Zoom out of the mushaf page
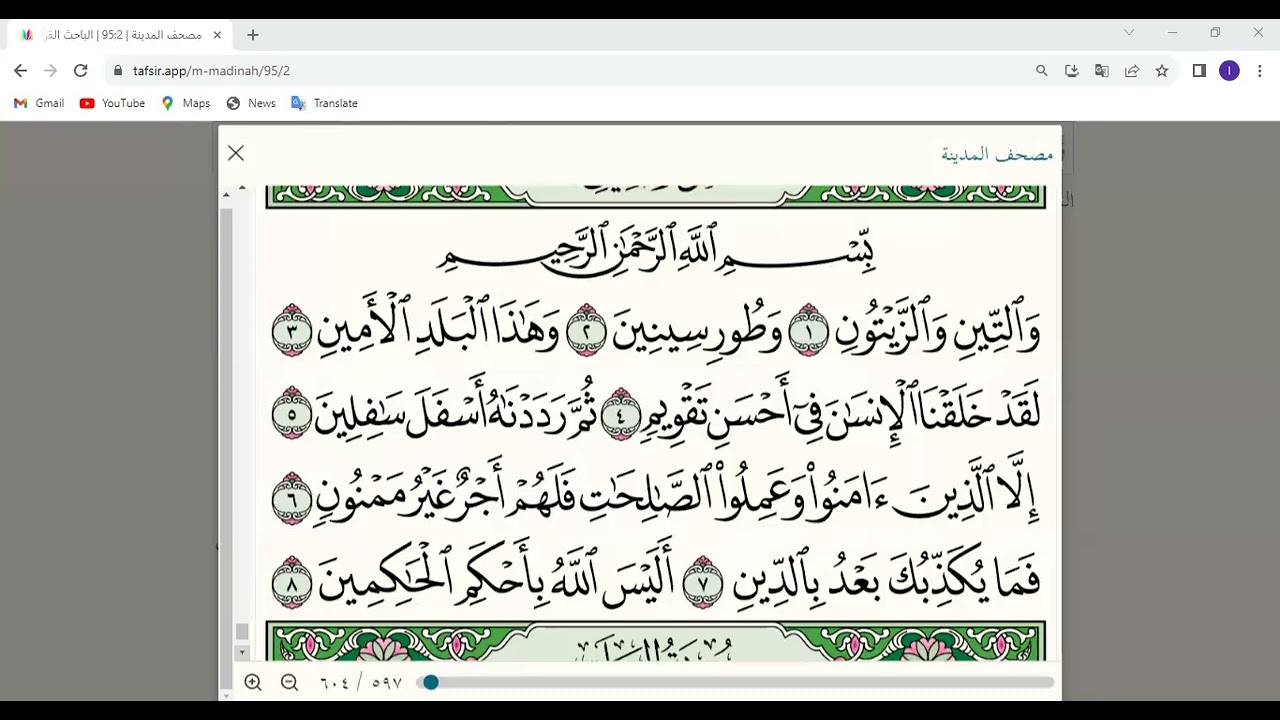The height and width of the screenshot is (720, 1280). point(290,682)
